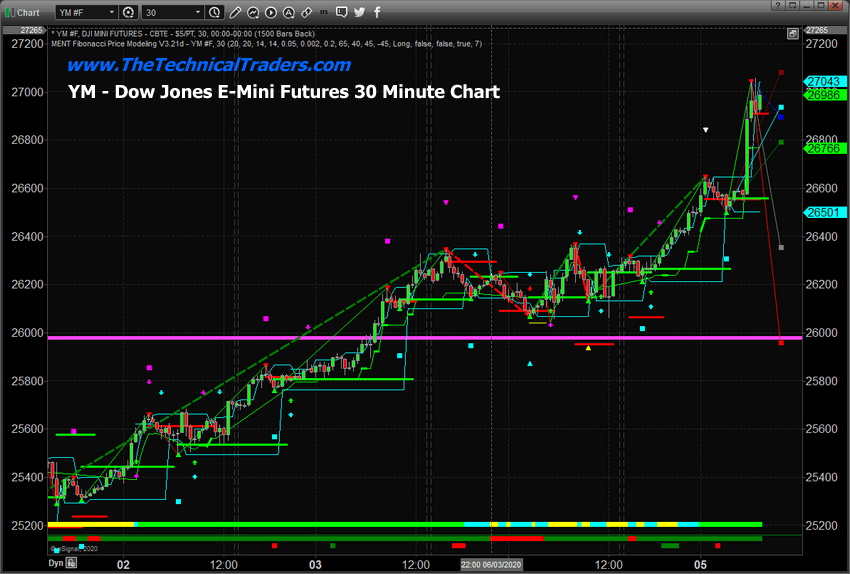Open the window pop-out menu button

pos(793,5)
